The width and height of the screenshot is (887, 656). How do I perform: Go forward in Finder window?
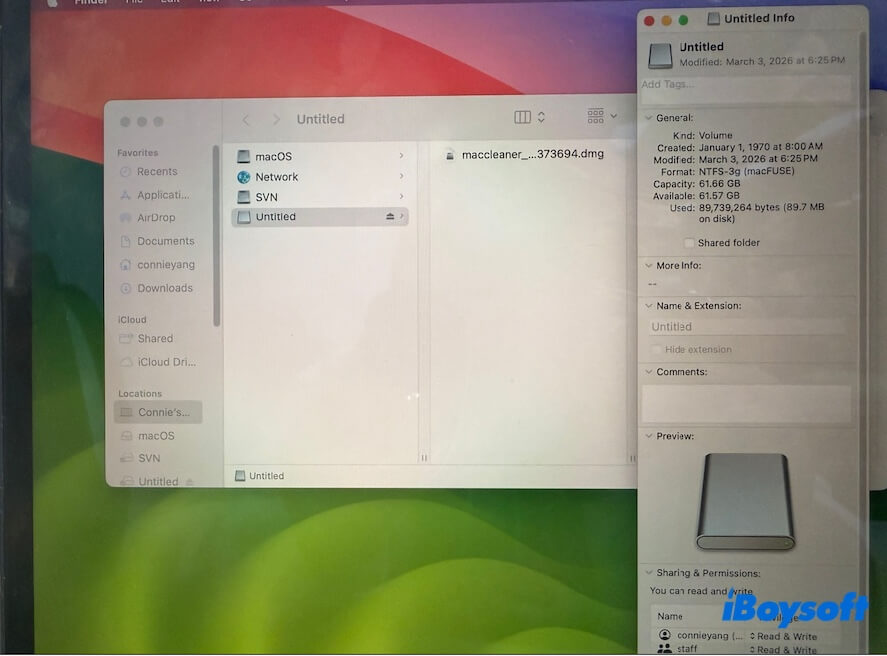click(276, 120)
